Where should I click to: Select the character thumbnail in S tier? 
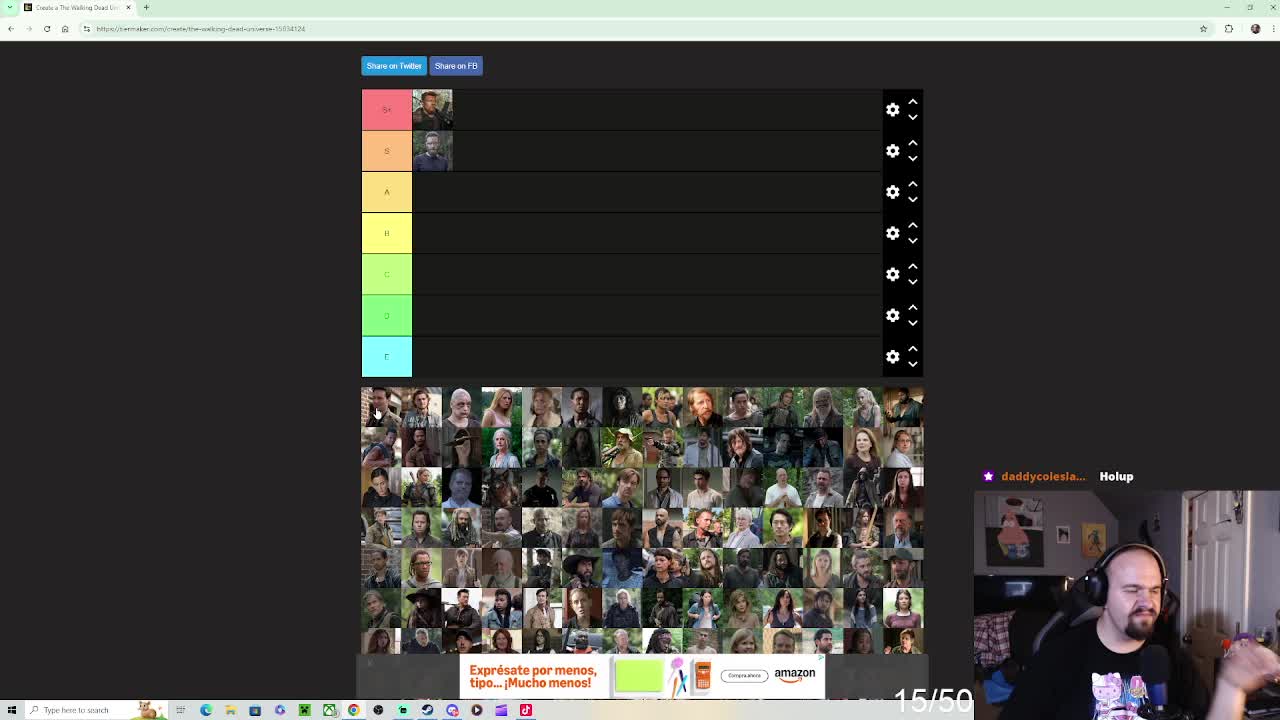point(432,150)
